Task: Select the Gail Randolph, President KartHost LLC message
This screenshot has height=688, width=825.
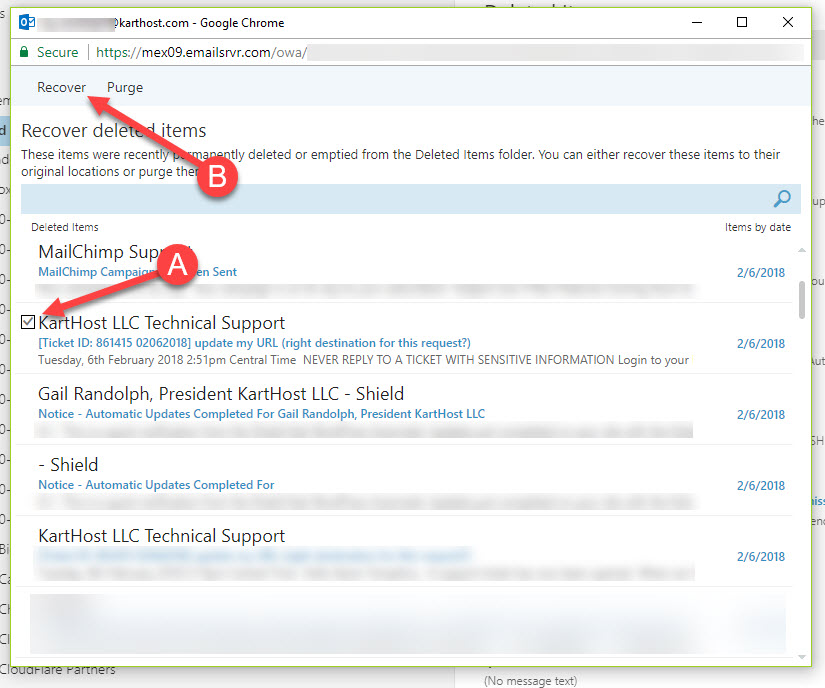Action: point(404,409)
